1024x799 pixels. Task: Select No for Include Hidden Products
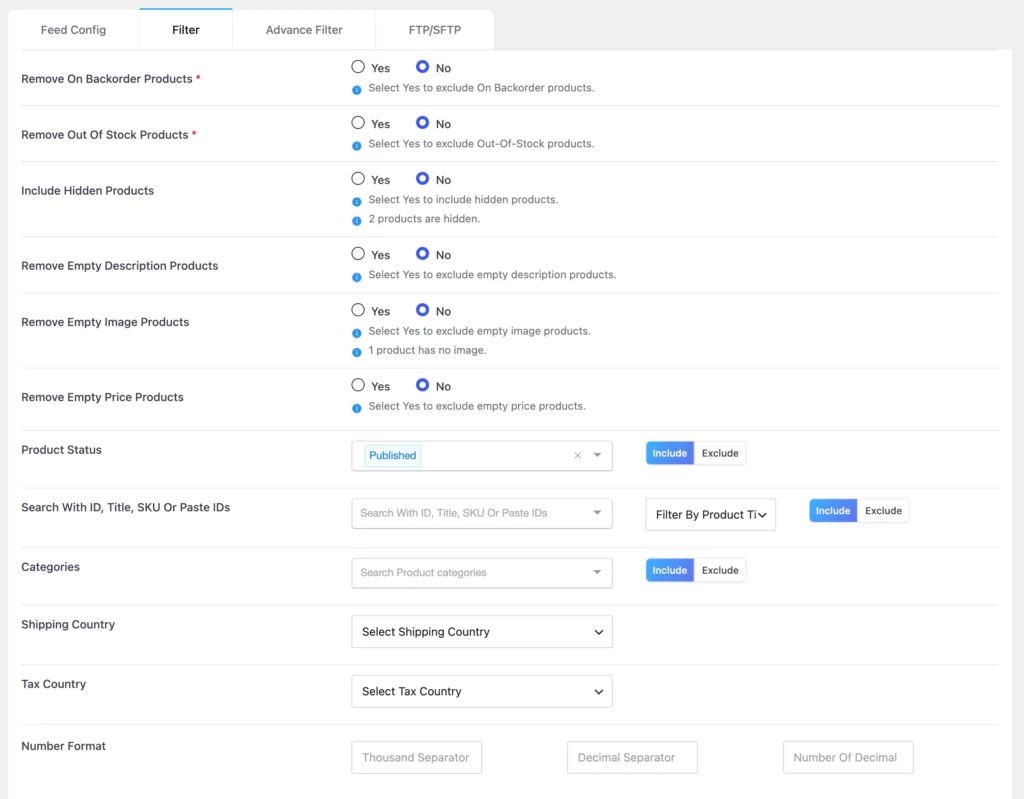point(423,178)
